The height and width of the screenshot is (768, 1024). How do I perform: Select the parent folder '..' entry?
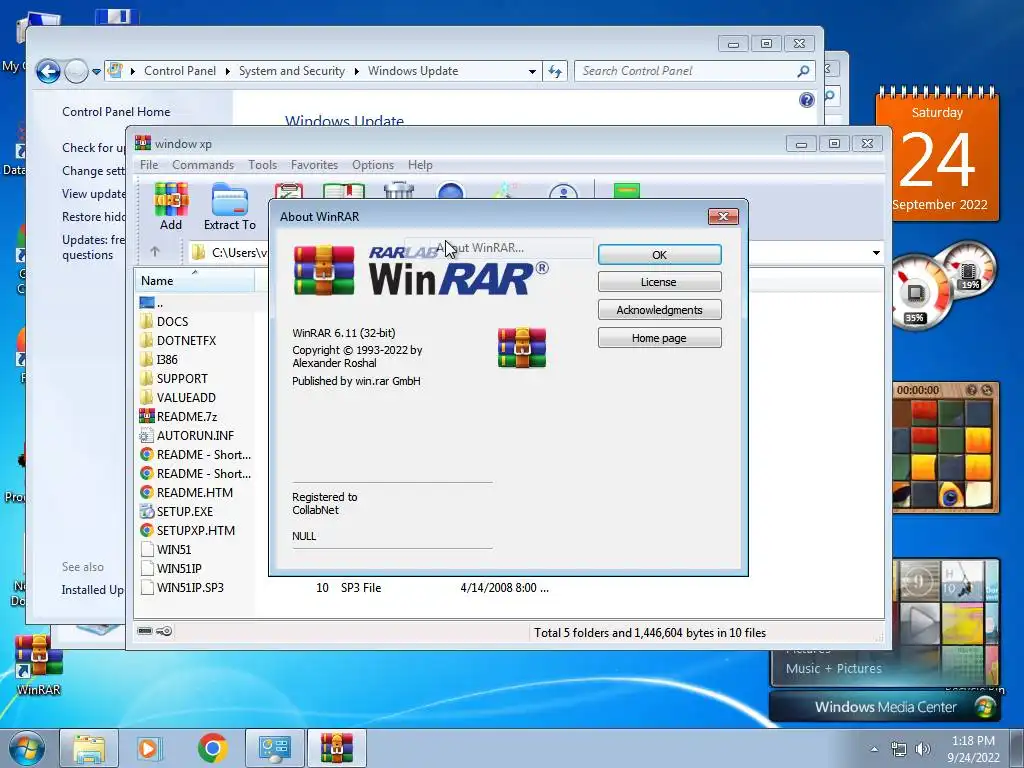[151, 303]
